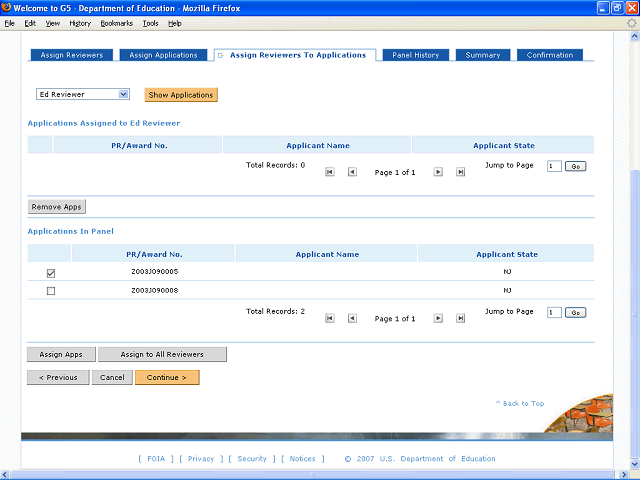Go to next page of Applications In Panel

pos(438,318)
